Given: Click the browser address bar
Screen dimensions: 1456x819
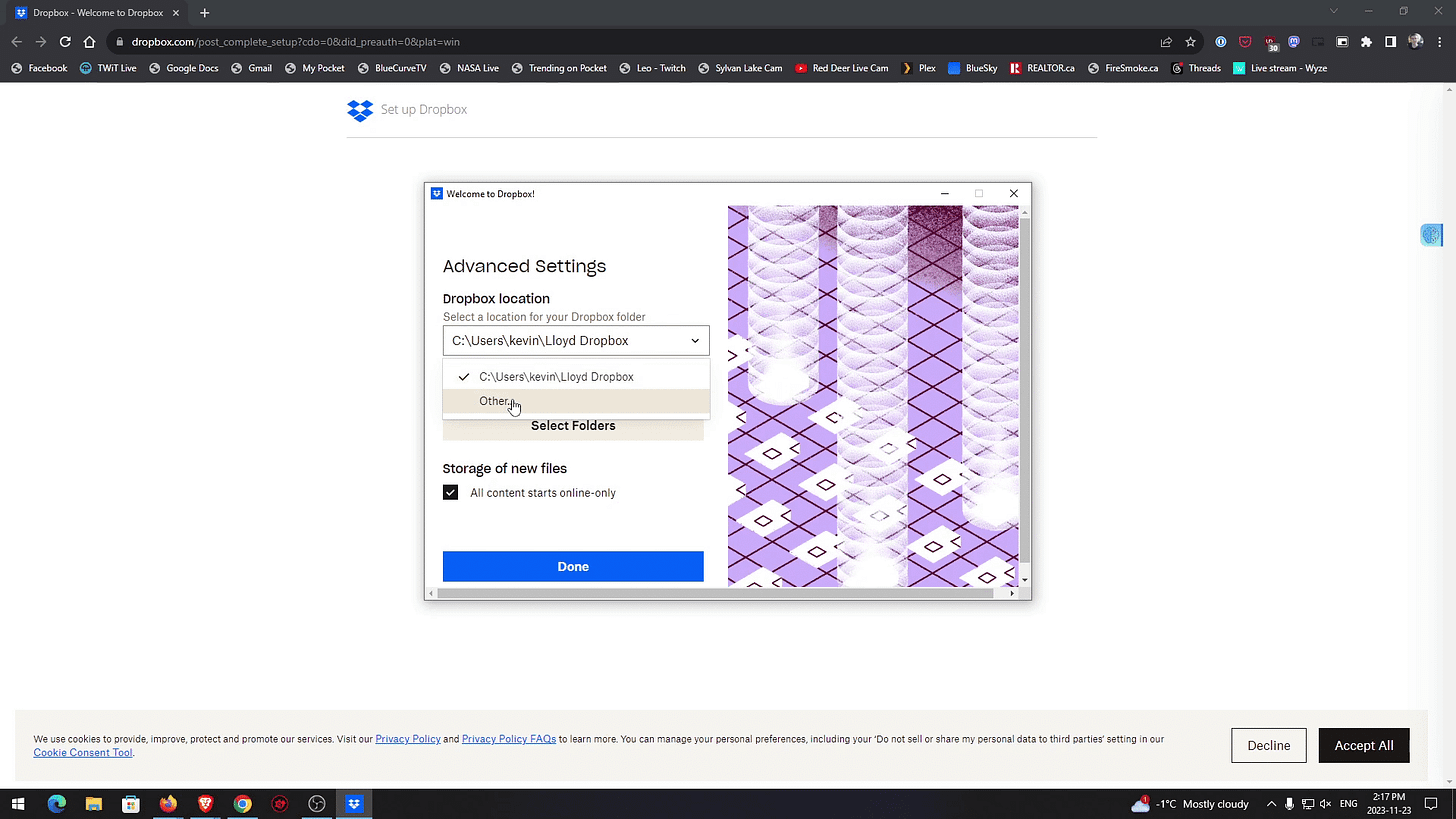Looking at the screenshot, I should [640, 42].
